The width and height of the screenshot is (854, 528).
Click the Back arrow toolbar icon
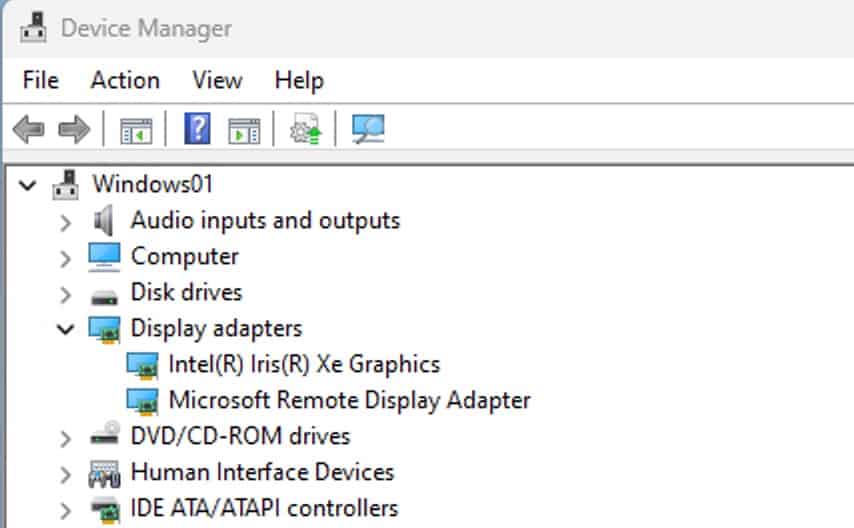point(28,130)
